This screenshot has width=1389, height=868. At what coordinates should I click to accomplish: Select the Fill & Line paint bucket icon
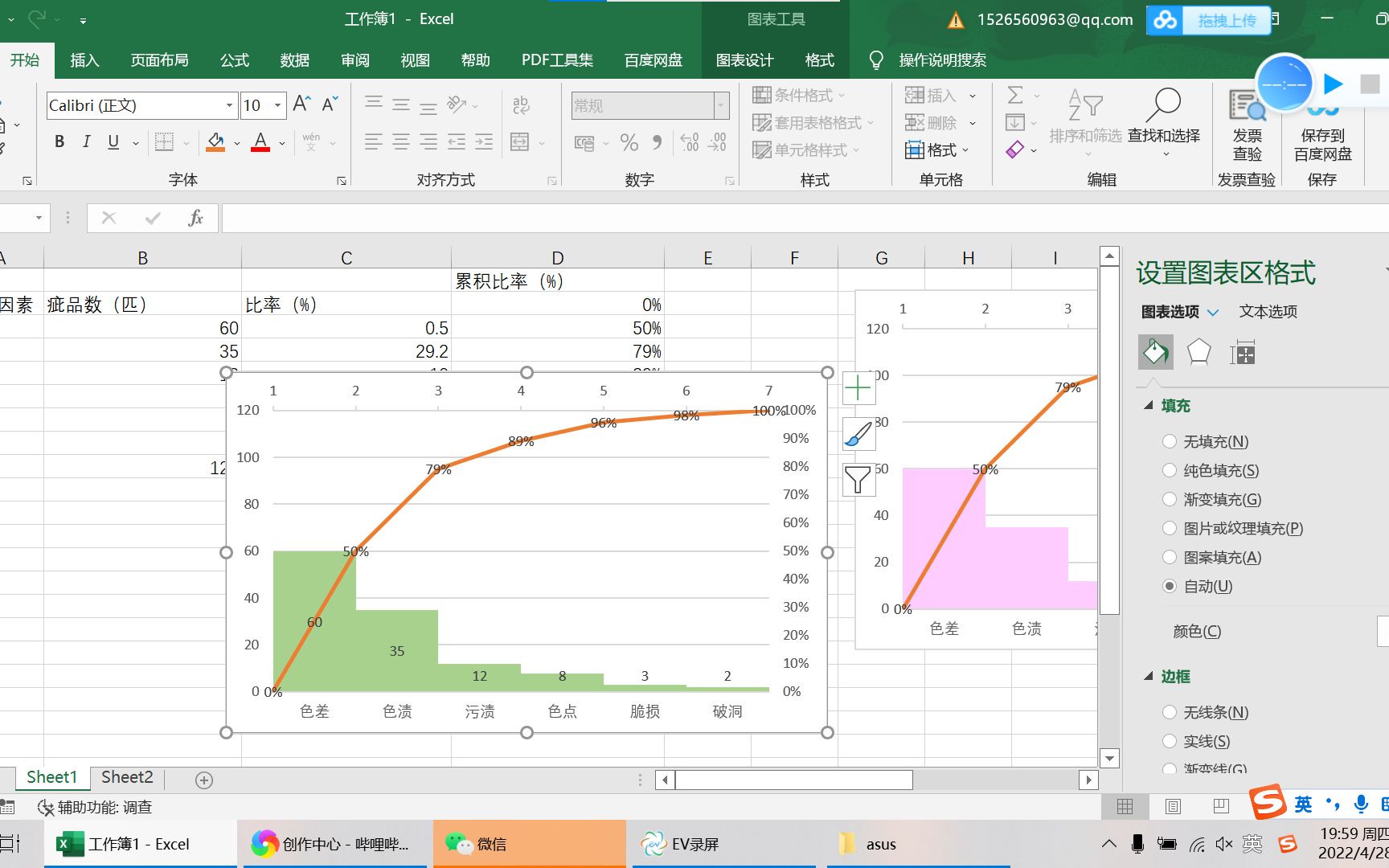(x=1155, y=351)
